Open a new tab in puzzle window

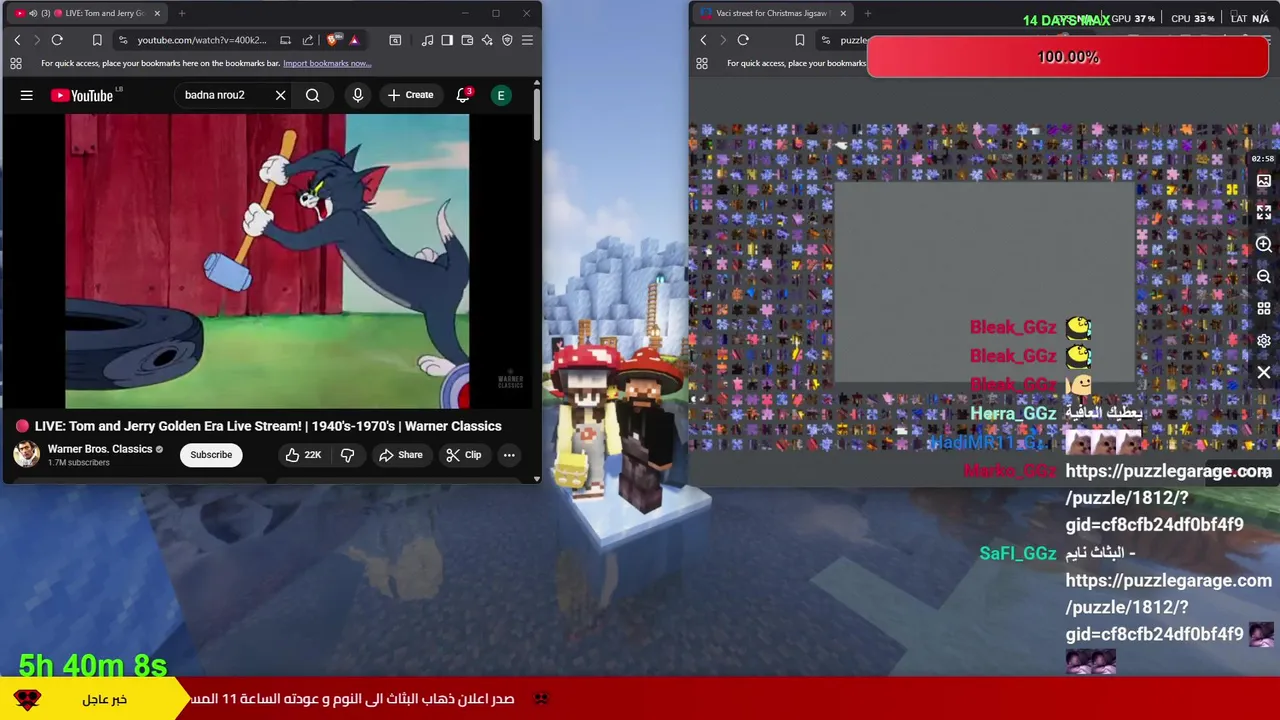[868, 13]
